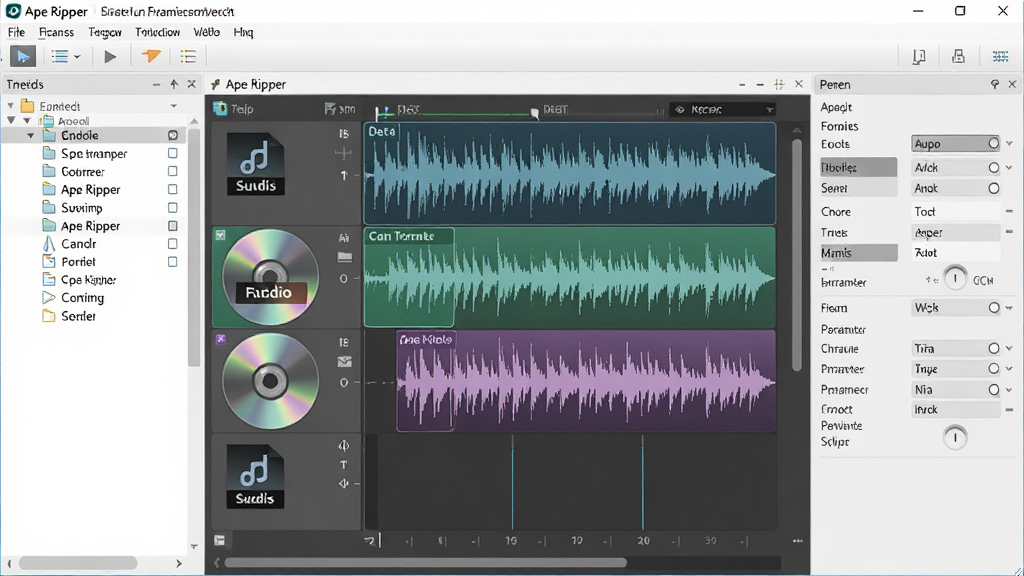Click the grid icon in the Ape Ripper panel header
Screen dimensions: 1024x576
(x=779, y=84)
